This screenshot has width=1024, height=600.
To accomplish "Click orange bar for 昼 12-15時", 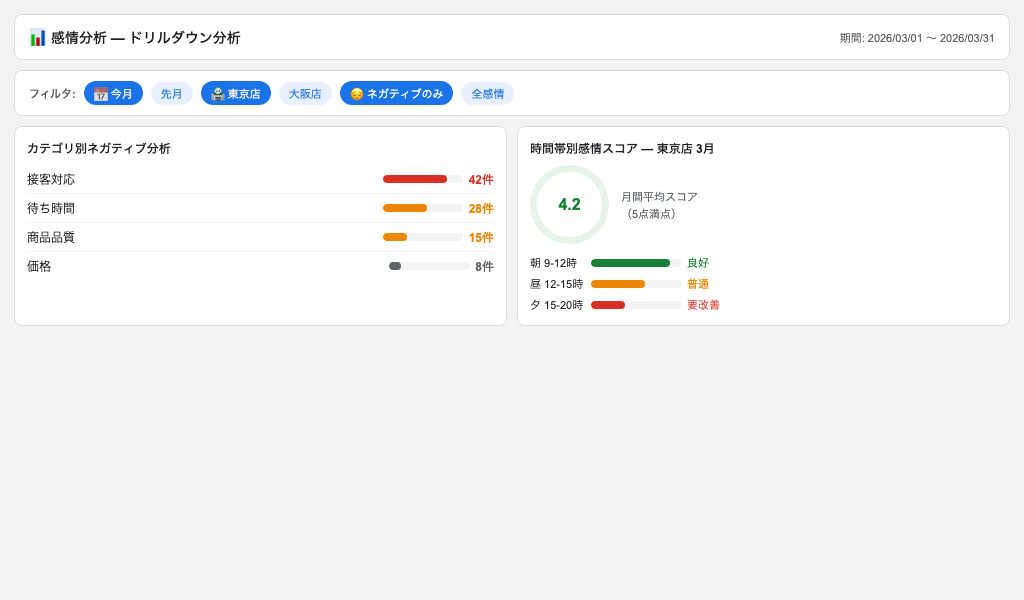I will [x=618, y=284].
